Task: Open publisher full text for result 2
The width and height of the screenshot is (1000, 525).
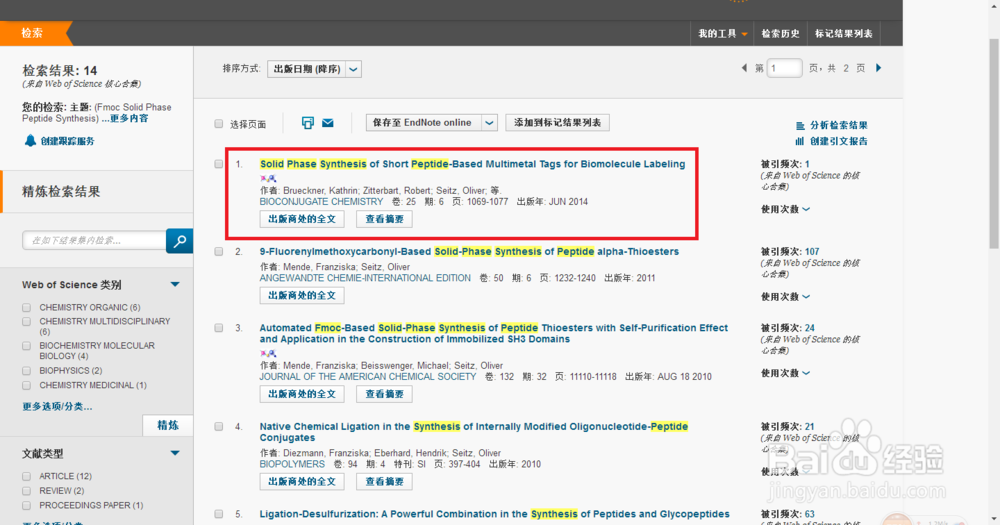Action: 302,295
